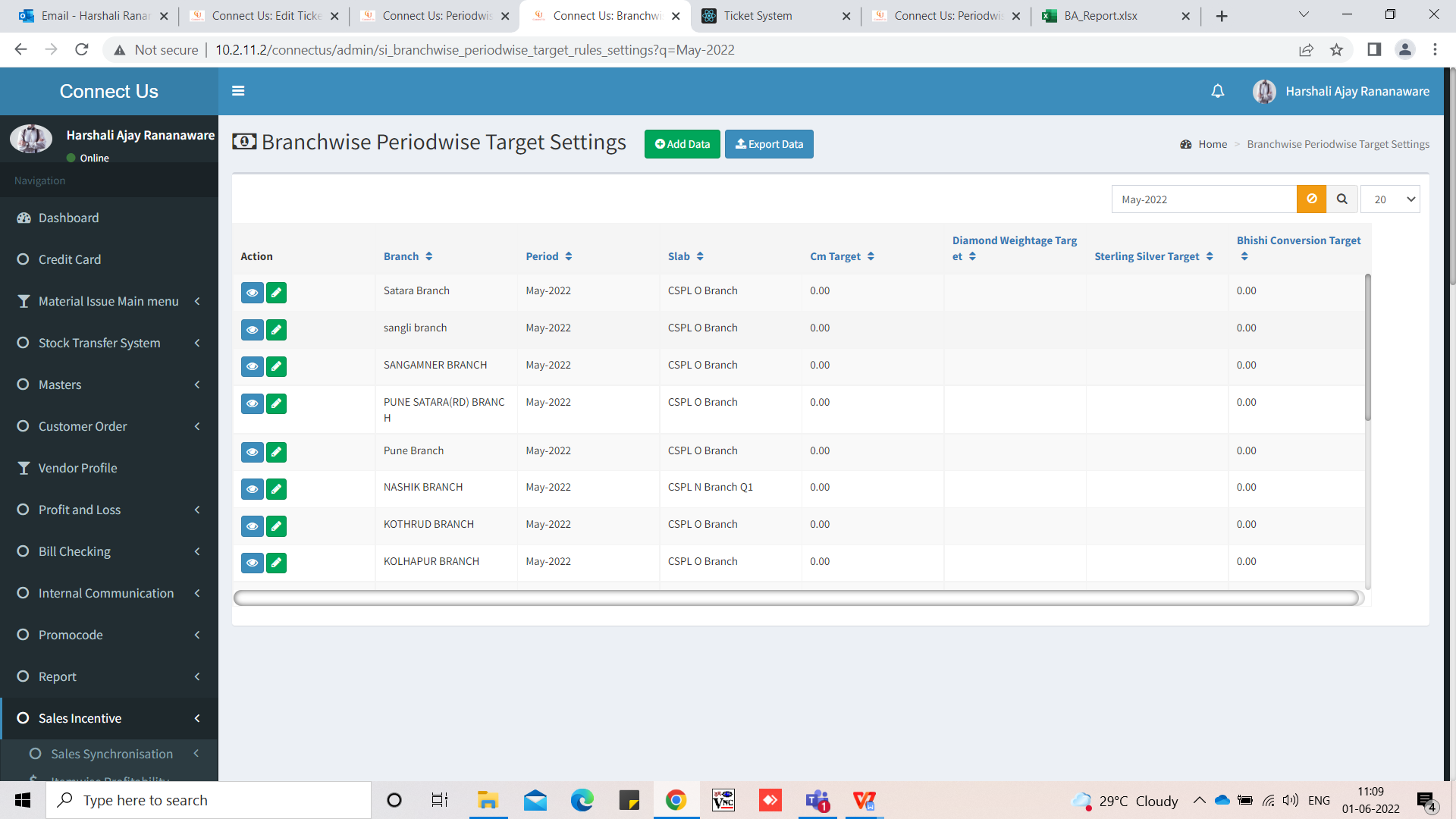
Task: Expand Profit and Loss menu
Action: (x=109, y=510)
